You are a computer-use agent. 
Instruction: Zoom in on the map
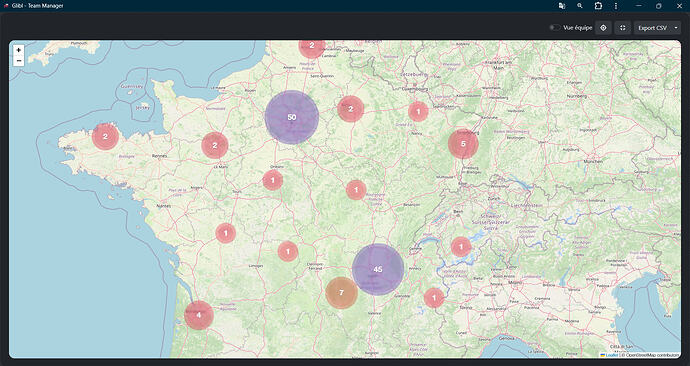tap(18, 50)
